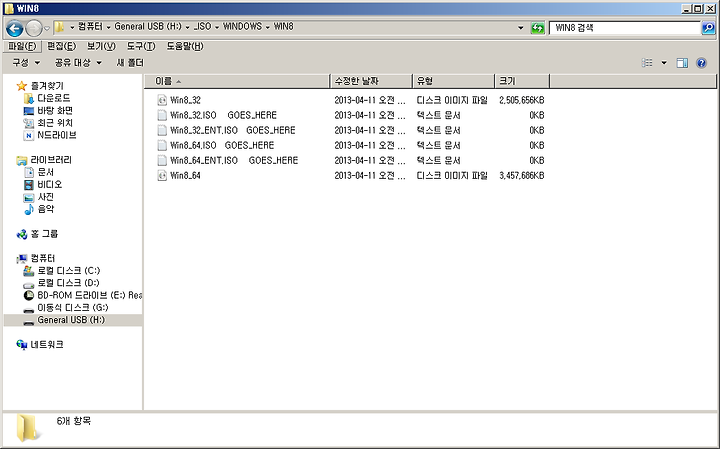Open 이동식 디스크 (G:)

(x=73, y=308)
